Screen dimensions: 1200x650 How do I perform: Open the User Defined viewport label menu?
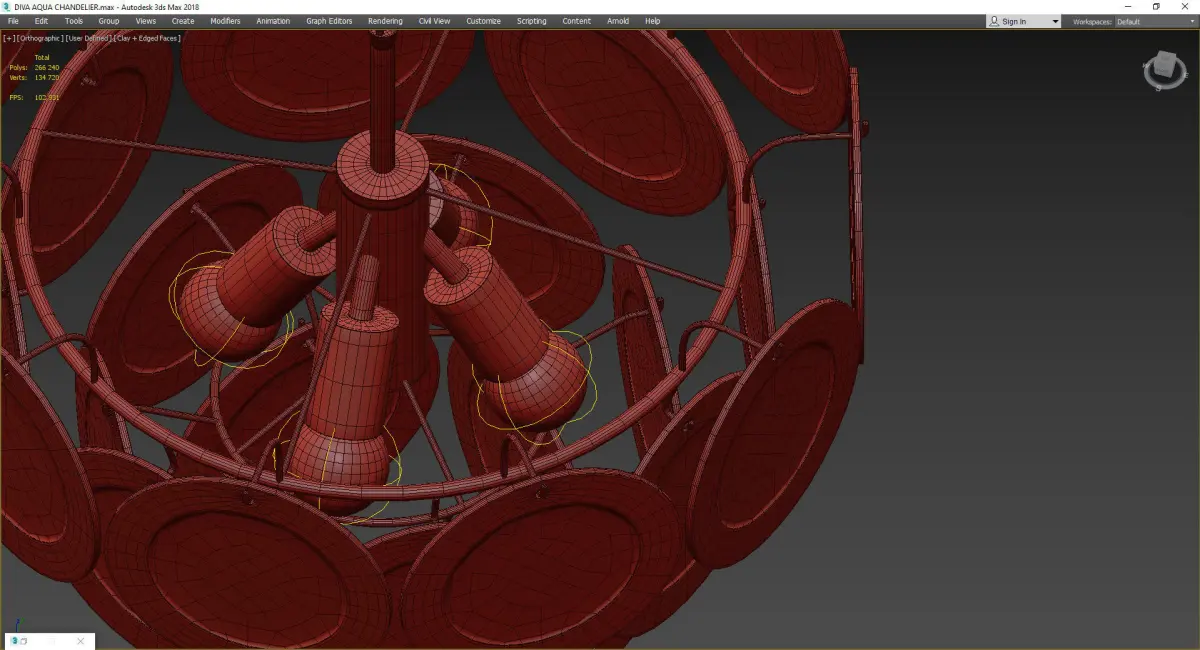click(x=88, y=38)
